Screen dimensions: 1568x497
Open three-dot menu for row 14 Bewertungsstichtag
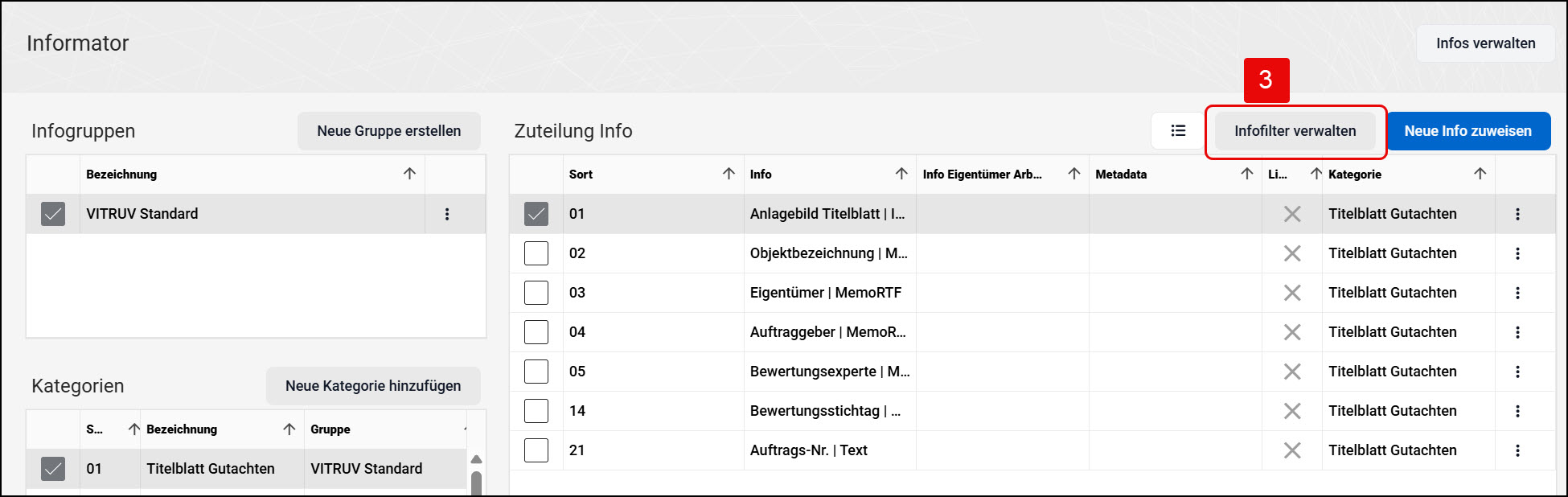tap(1517, 411)
